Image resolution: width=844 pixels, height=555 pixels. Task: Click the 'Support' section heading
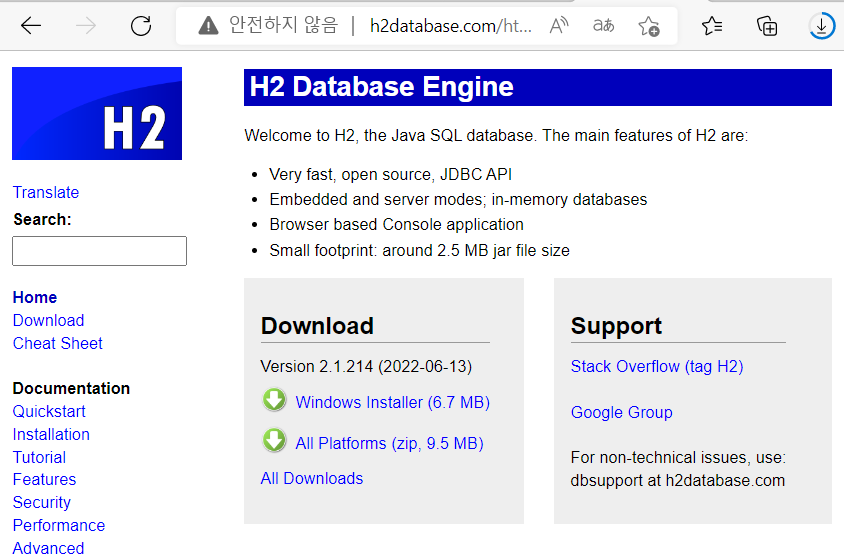click(616, 326)
